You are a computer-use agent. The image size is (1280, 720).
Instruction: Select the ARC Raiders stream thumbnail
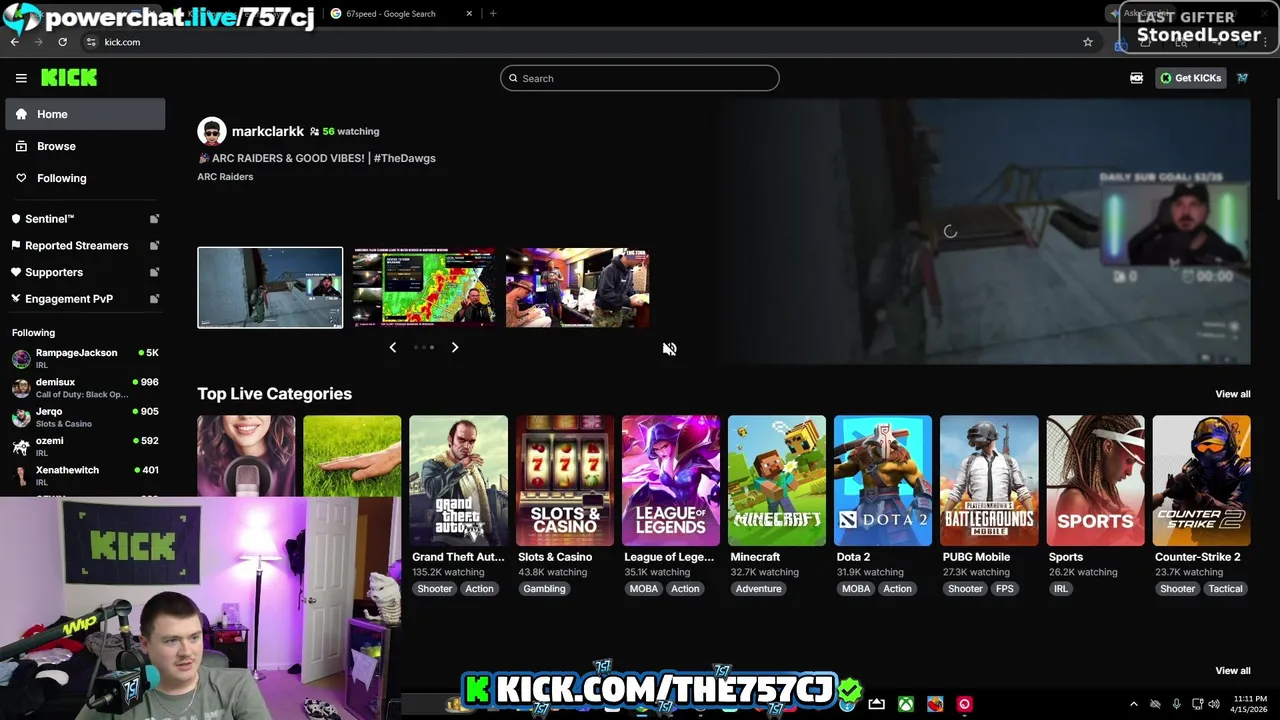tap(270, 287)
